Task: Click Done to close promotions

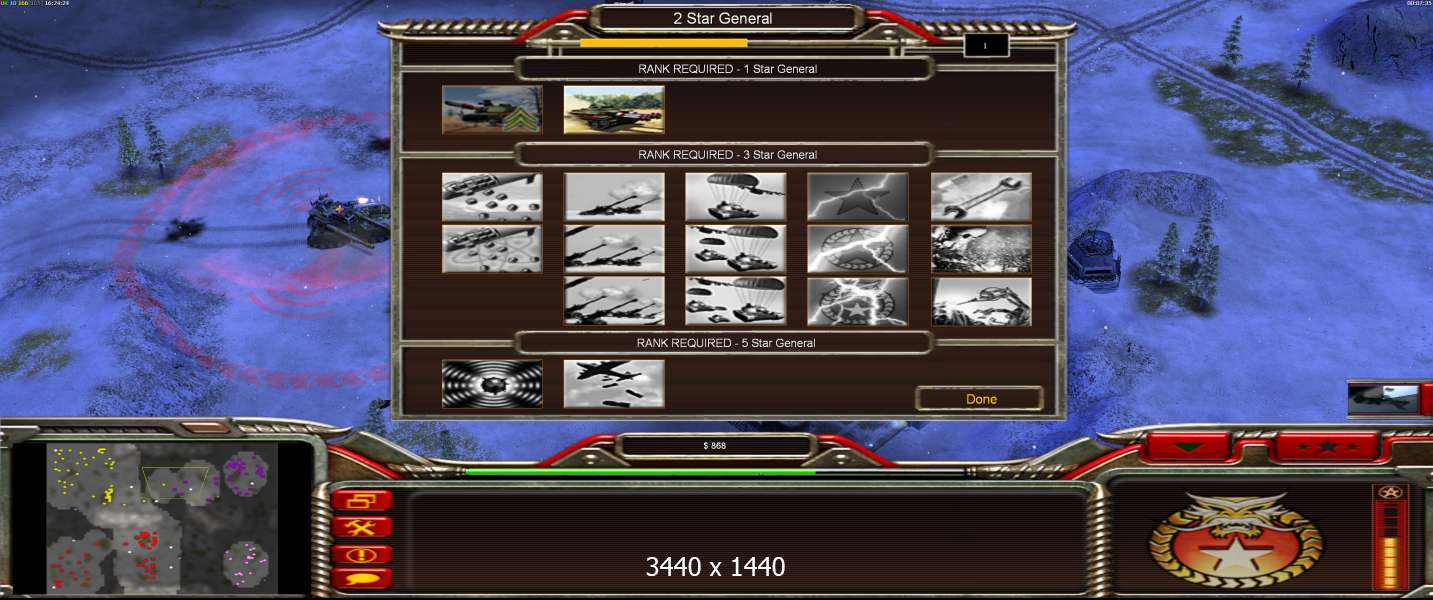Action: point(980,399)
